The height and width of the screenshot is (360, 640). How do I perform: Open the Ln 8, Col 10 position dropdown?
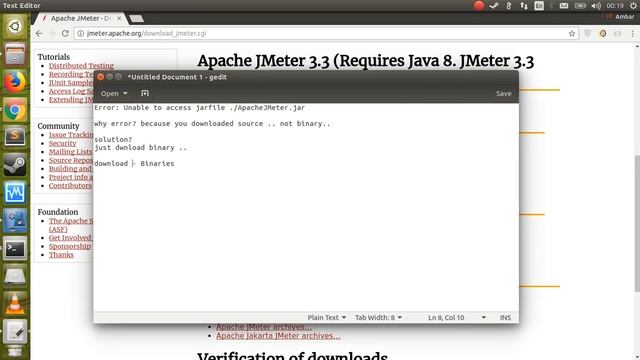pos(457,318)
